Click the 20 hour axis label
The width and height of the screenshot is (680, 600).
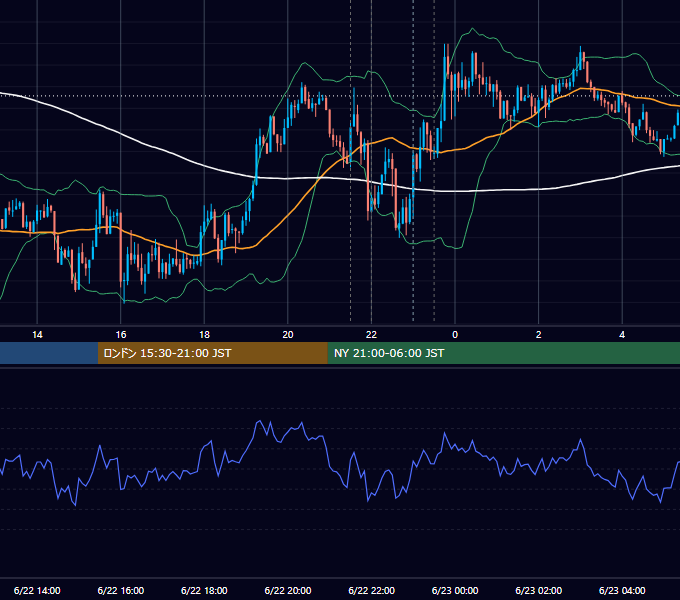click(x=288, y=335)
